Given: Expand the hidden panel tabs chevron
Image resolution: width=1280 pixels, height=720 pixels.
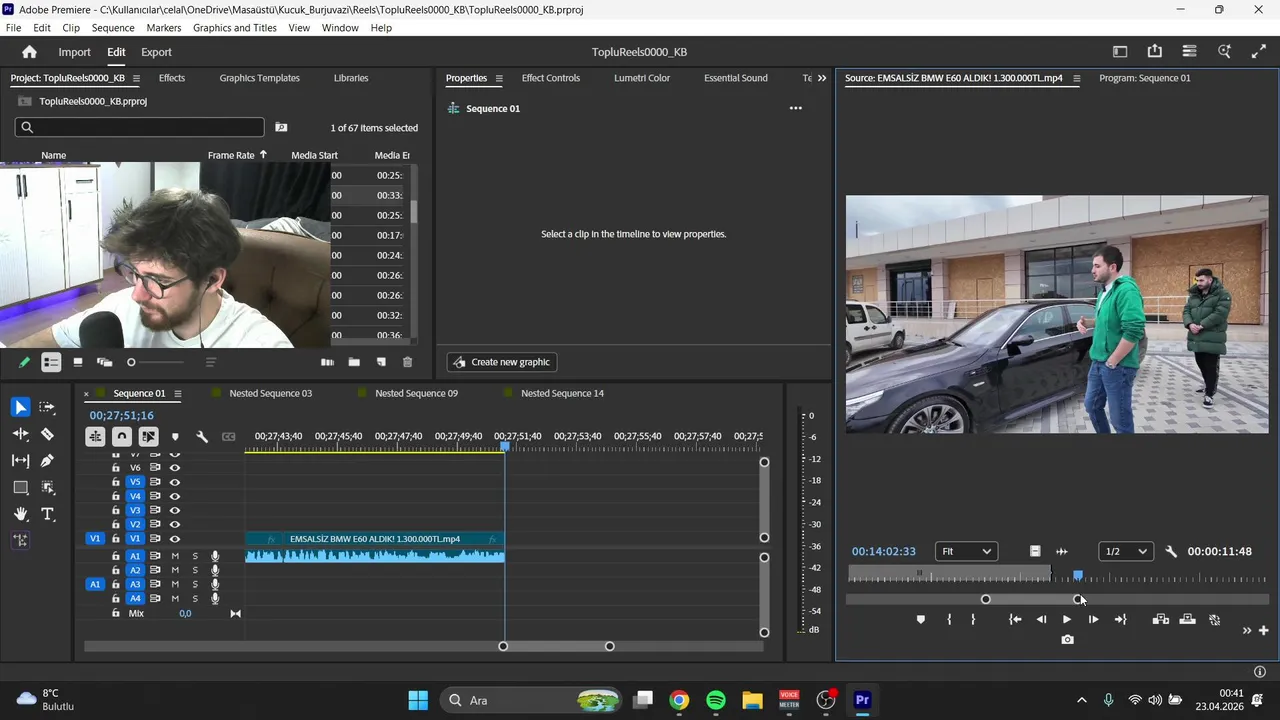Looking at the screenshot, I should 822,78.
